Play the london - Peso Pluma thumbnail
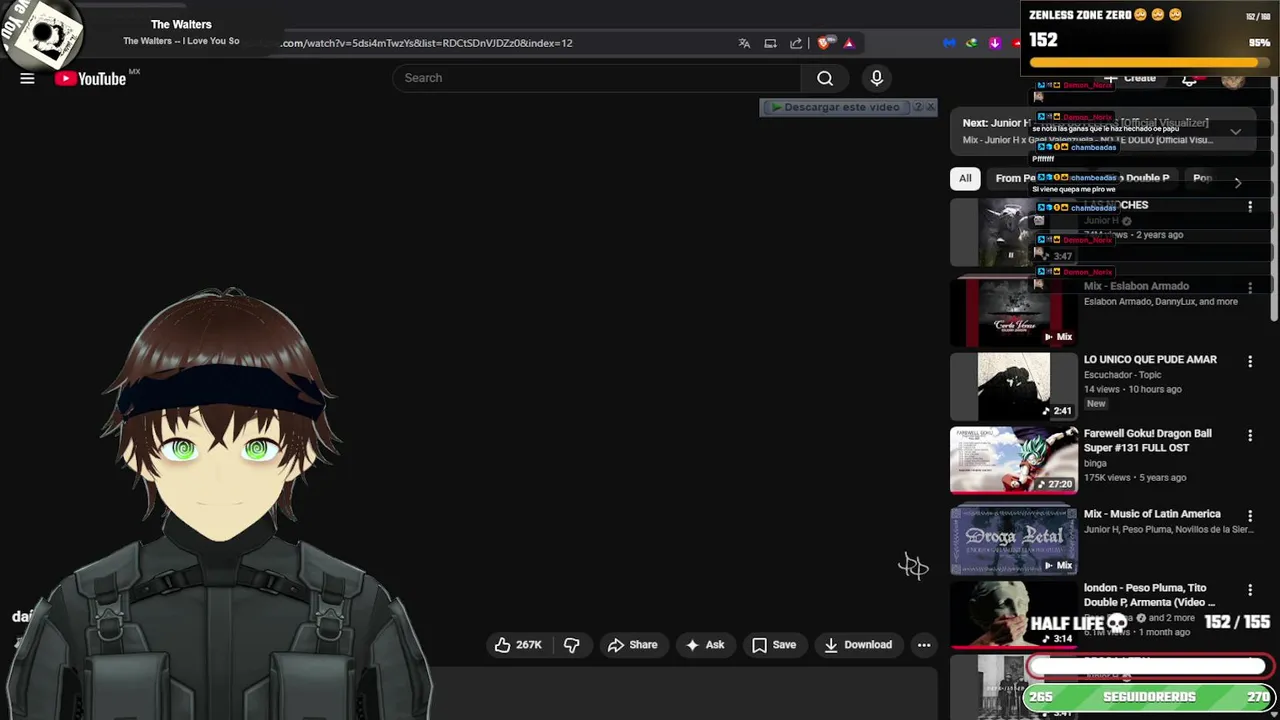This screenshot has width=1280, height=720. (x=1014, y=614)
